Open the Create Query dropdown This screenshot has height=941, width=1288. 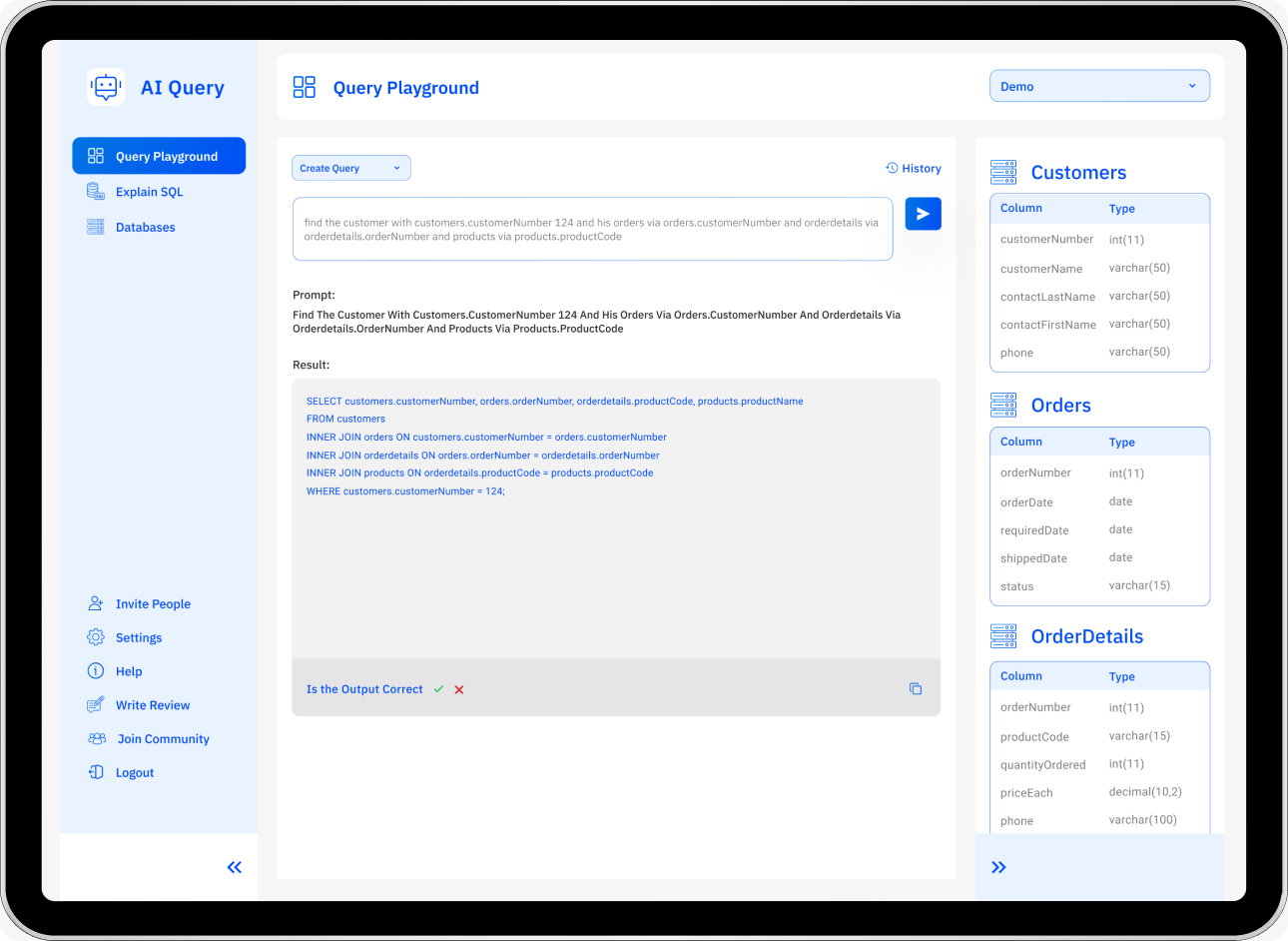coord(350,168)
